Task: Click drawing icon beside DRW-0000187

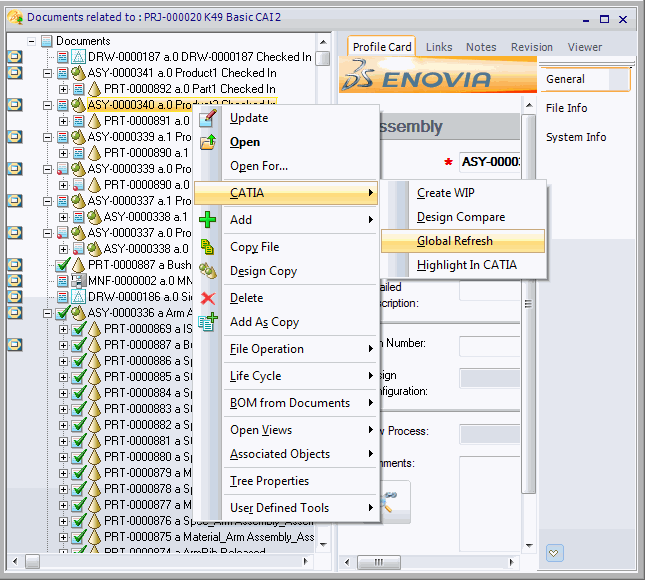Action: [x=78, y=57]
